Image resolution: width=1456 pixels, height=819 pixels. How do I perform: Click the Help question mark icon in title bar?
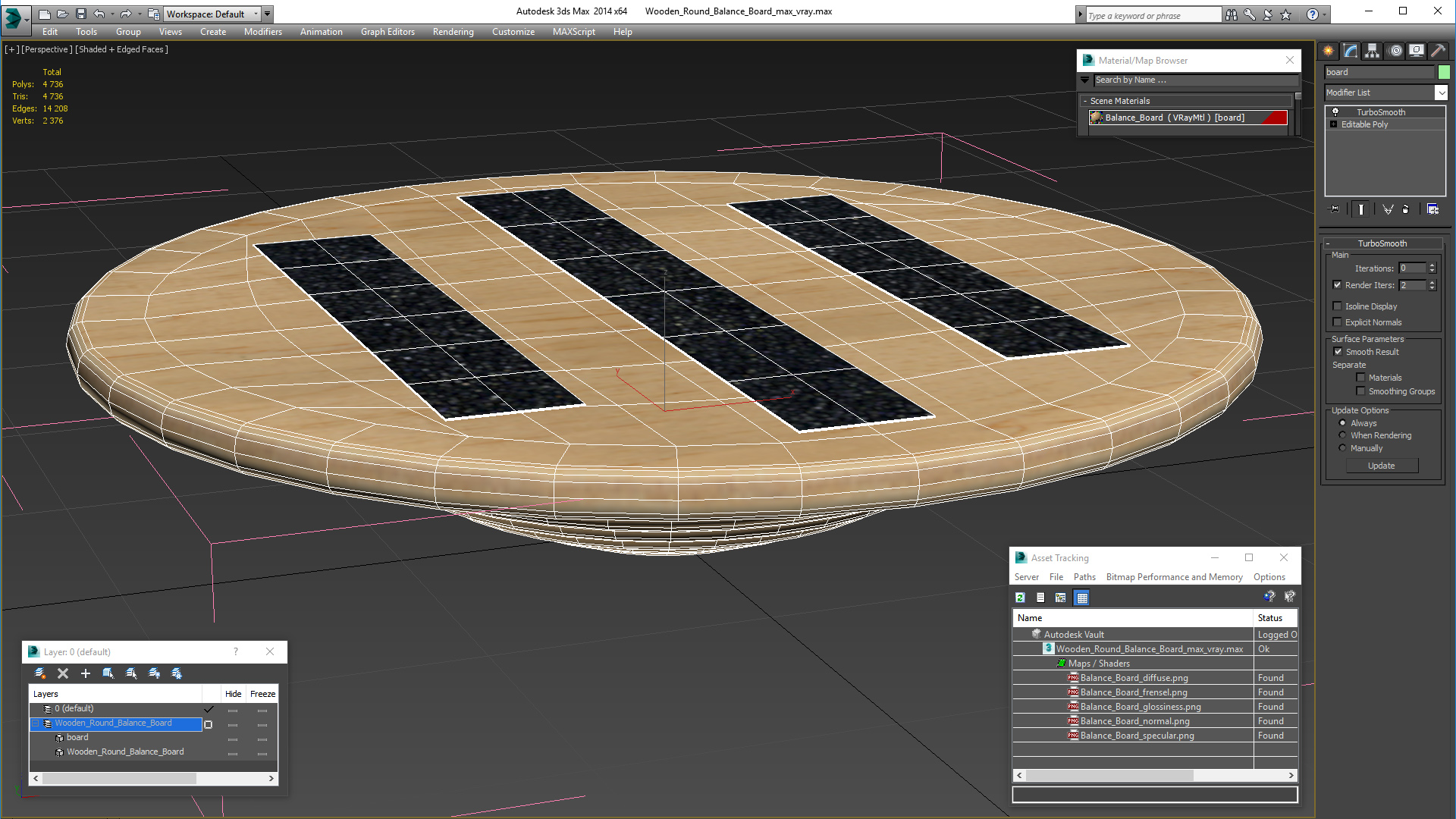tap(1312, 14)
